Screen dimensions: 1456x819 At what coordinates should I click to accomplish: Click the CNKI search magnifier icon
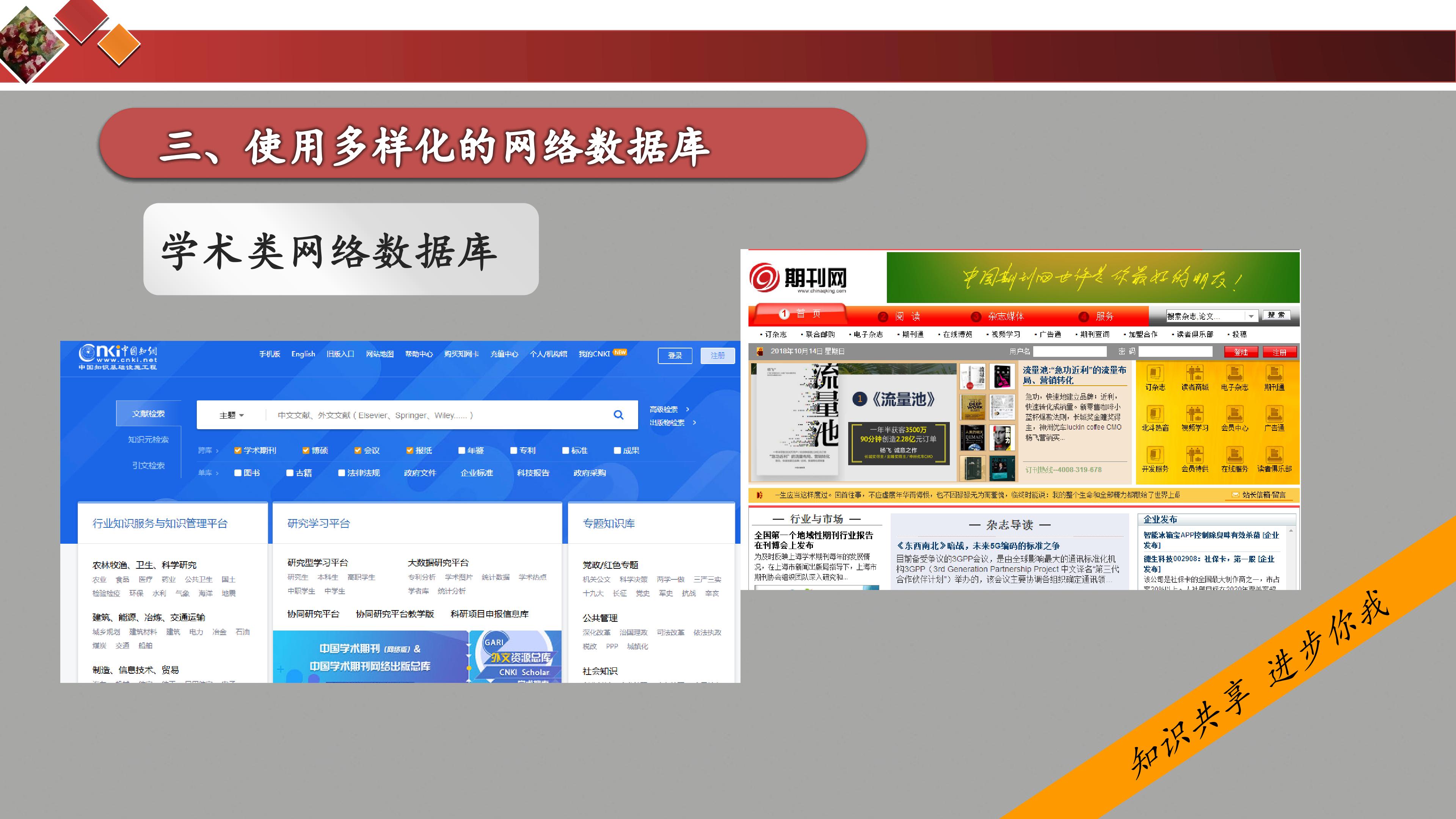(x=618, y=415)
